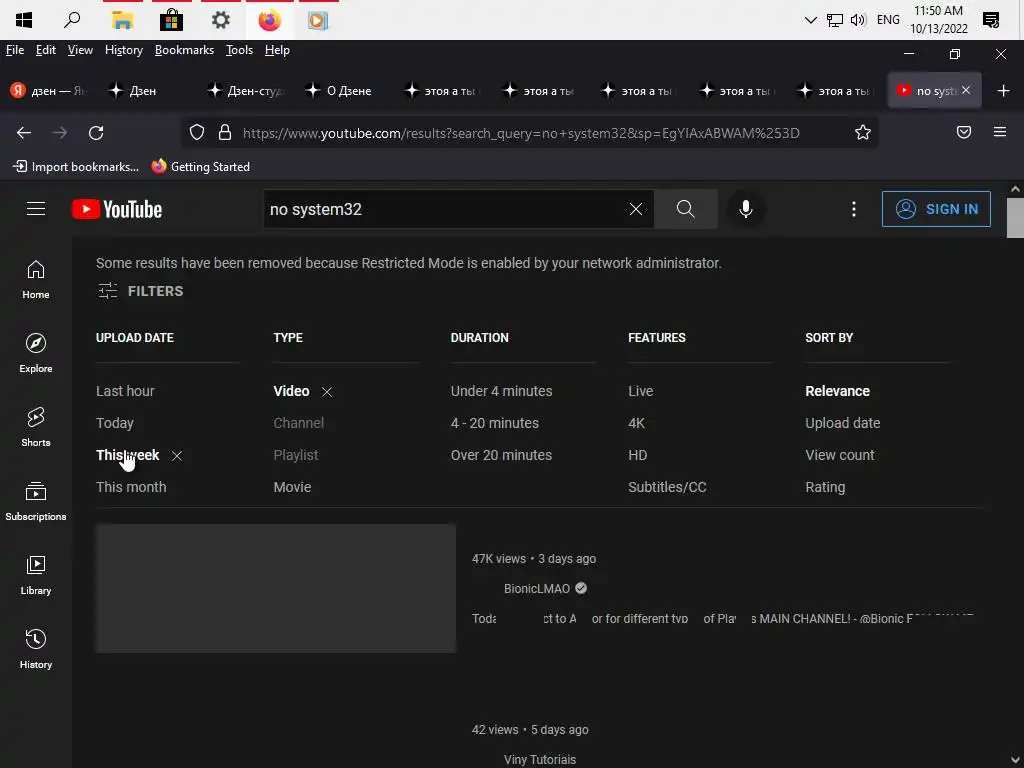The width and height of the screenshot is (1024, 768).
Task: Open Shorts in the sidebar
Action: pyautogui.click(x=36, y=427)
